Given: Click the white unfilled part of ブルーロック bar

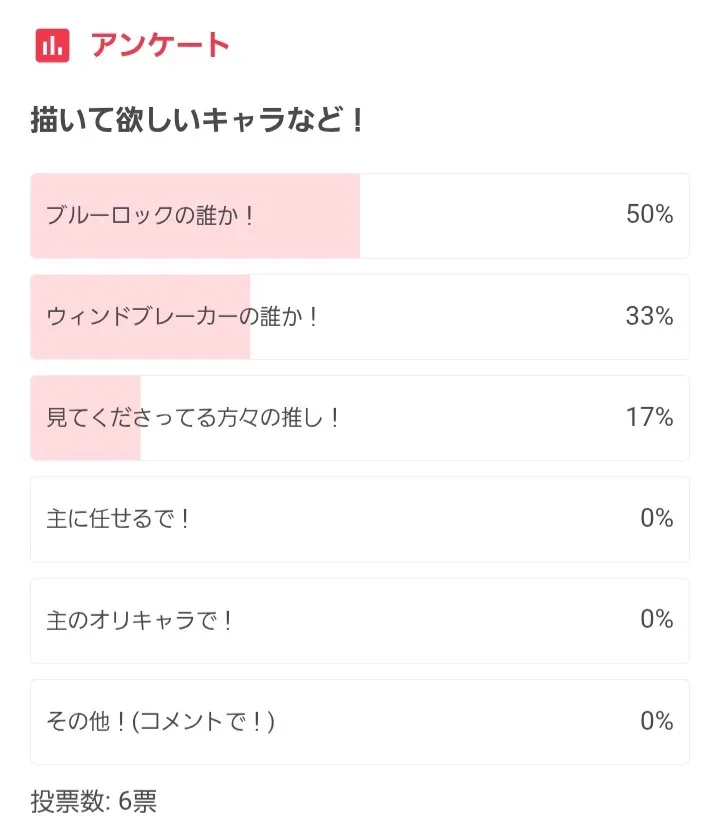Looking at the screenshot, I should click(480, 215).
